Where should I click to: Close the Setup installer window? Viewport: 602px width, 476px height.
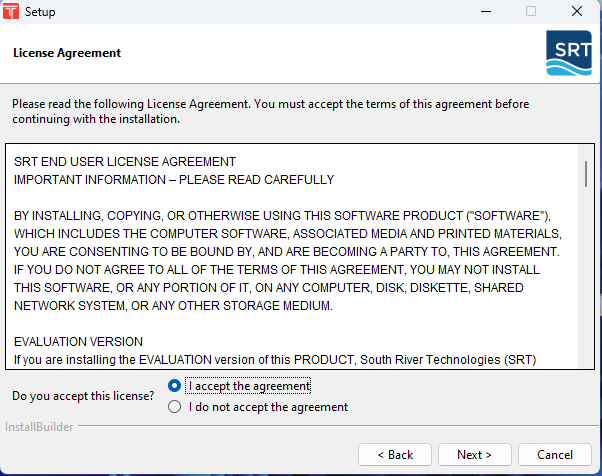[577, 12]
